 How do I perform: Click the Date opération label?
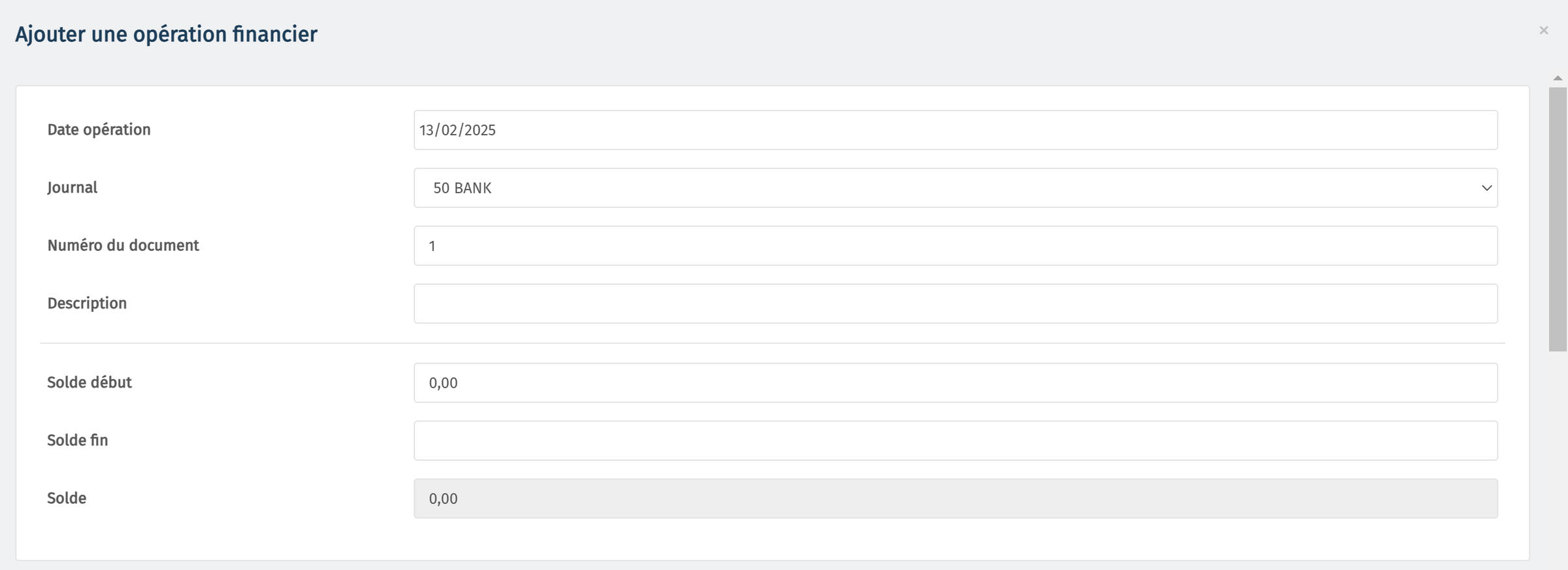[x=99, y=129]
